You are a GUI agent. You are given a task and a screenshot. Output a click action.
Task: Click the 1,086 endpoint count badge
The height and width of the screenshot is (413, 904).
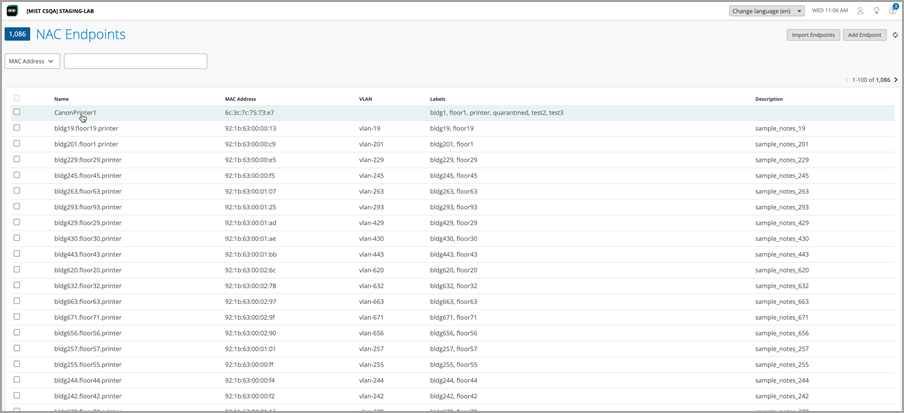(x=17, y=34)
